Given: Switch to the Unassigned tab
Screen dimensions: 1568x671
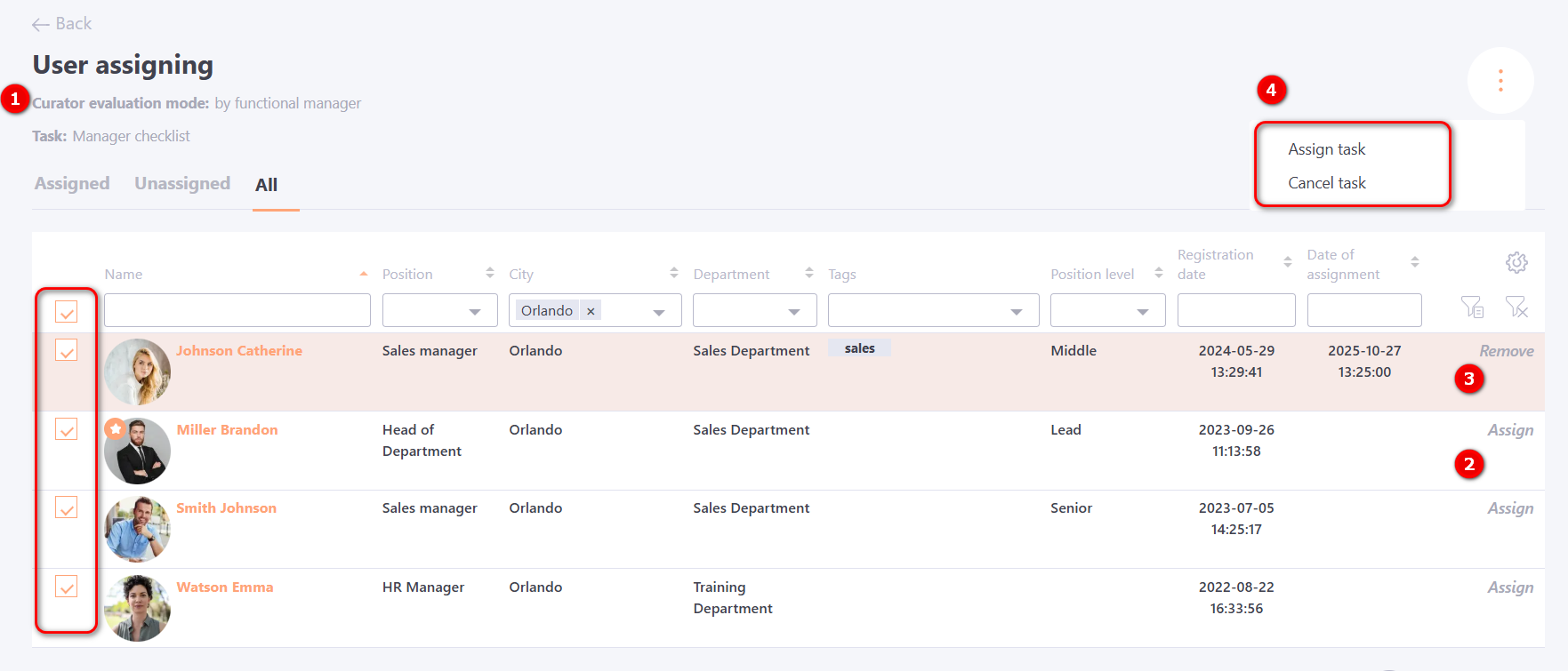Looking at the screenshot, I should coord(182,184).
